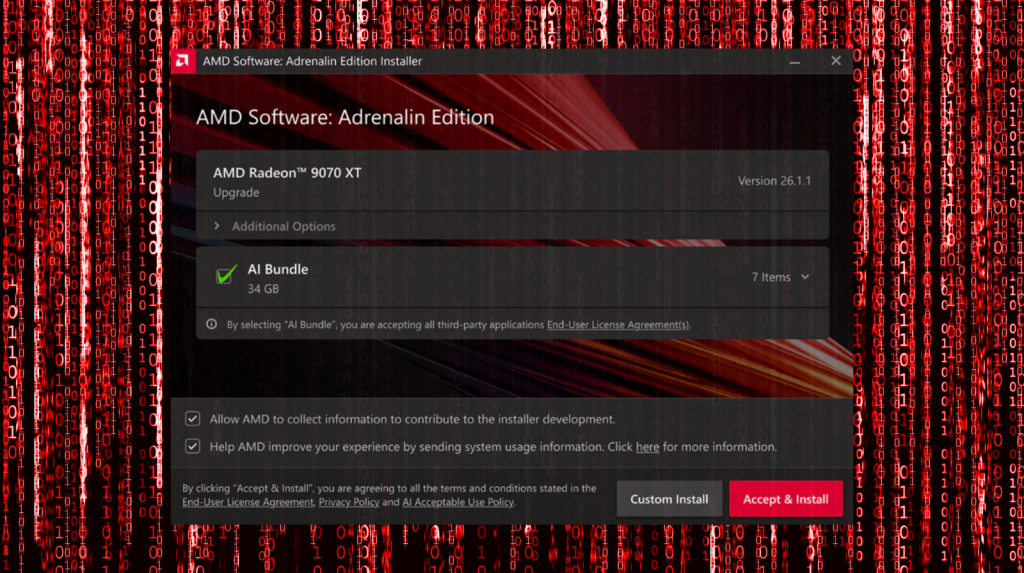Disable installer development data collection checkbox
The image size is (1024, 573).
point(192,419)
